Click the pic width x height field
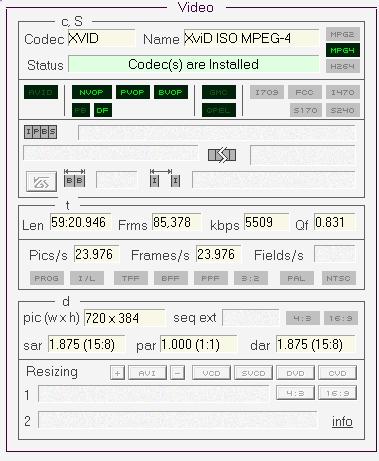 coord(124,318)
